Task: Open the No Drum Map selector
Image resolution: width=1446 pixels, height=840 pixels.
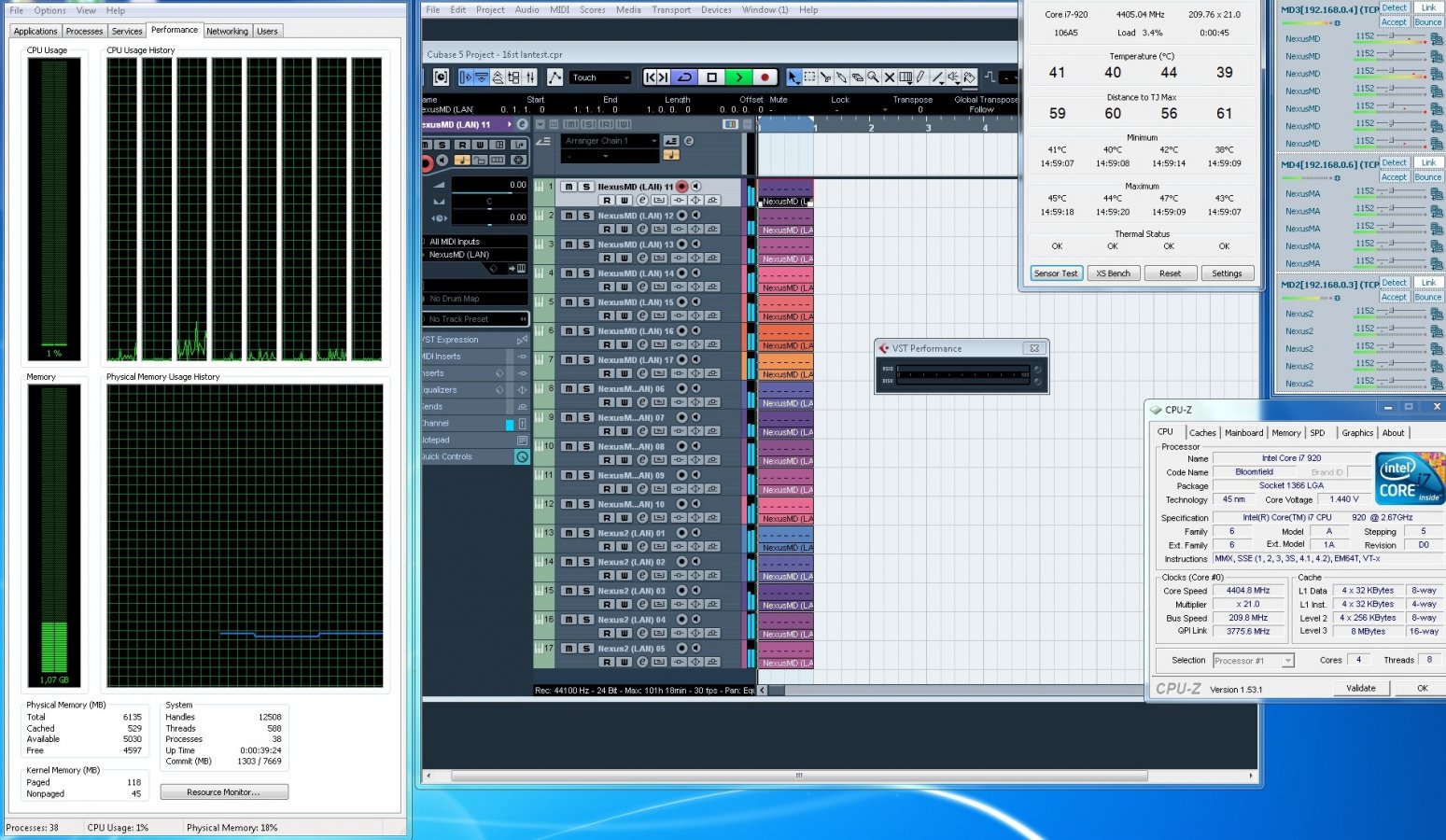Action: tap(474, 299)
